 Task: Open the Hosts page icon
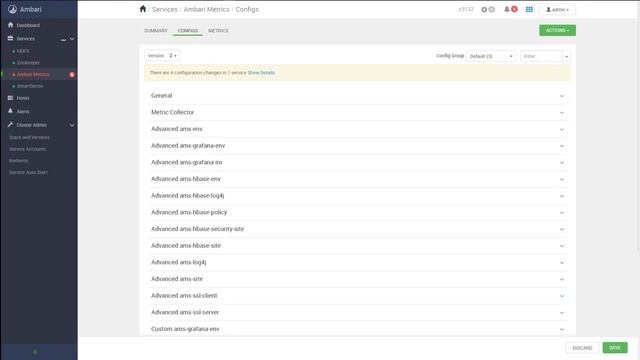coord(11,98)
